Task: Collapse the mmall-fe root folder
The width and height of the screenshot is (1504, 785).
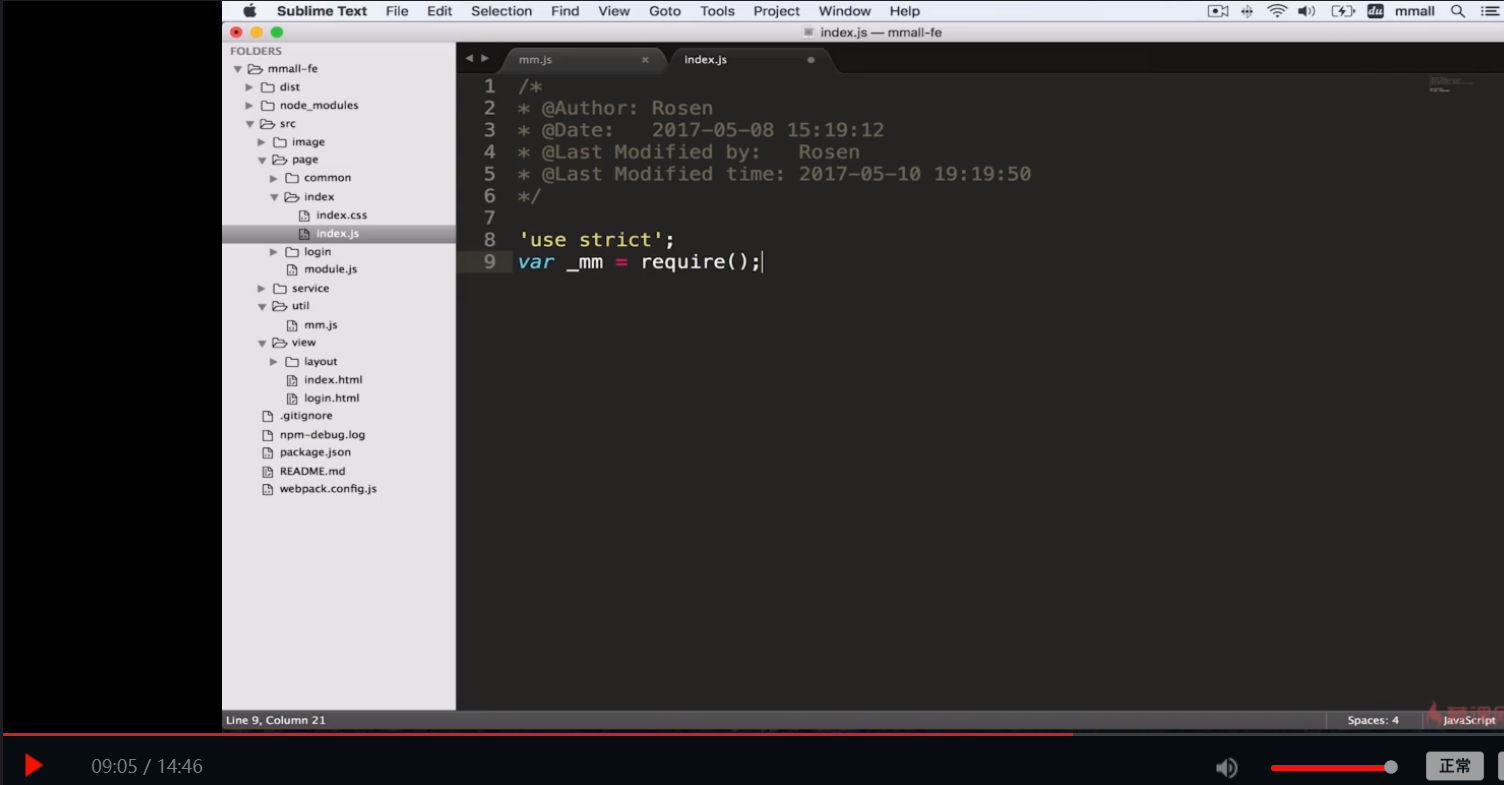Action: click(238, 69)
